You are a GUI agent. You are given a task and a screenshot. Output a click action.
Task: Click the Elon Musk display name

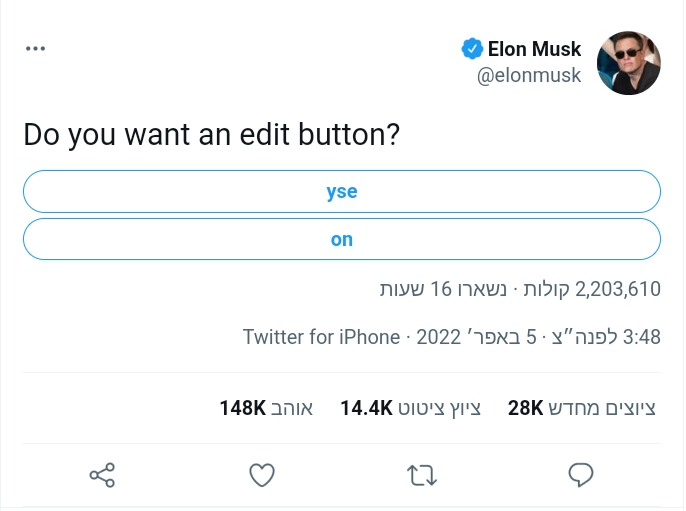[534, 49]
